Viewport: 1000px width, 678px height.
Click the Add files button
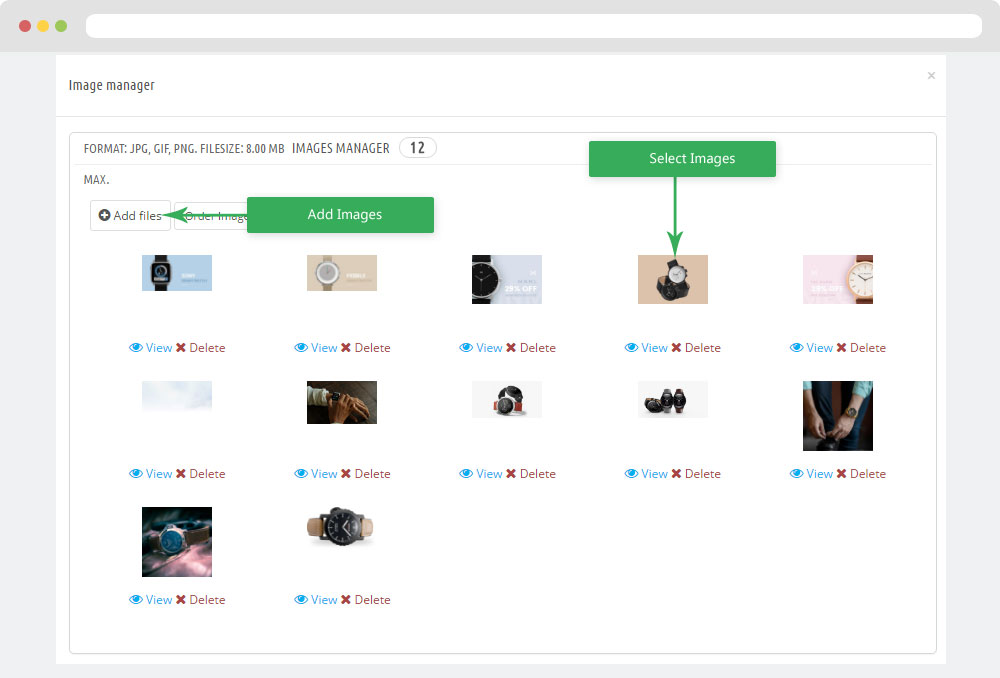[x=130, y=216]
